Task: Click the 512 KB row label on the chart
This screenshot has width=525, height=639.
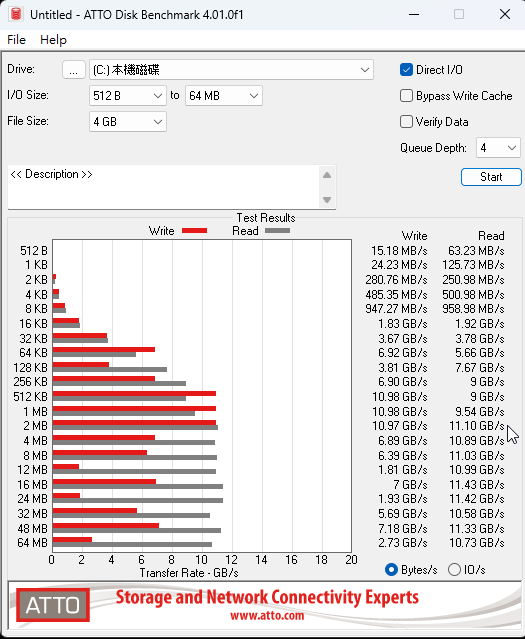Action: pyautogui.click(x=31, y=397)
